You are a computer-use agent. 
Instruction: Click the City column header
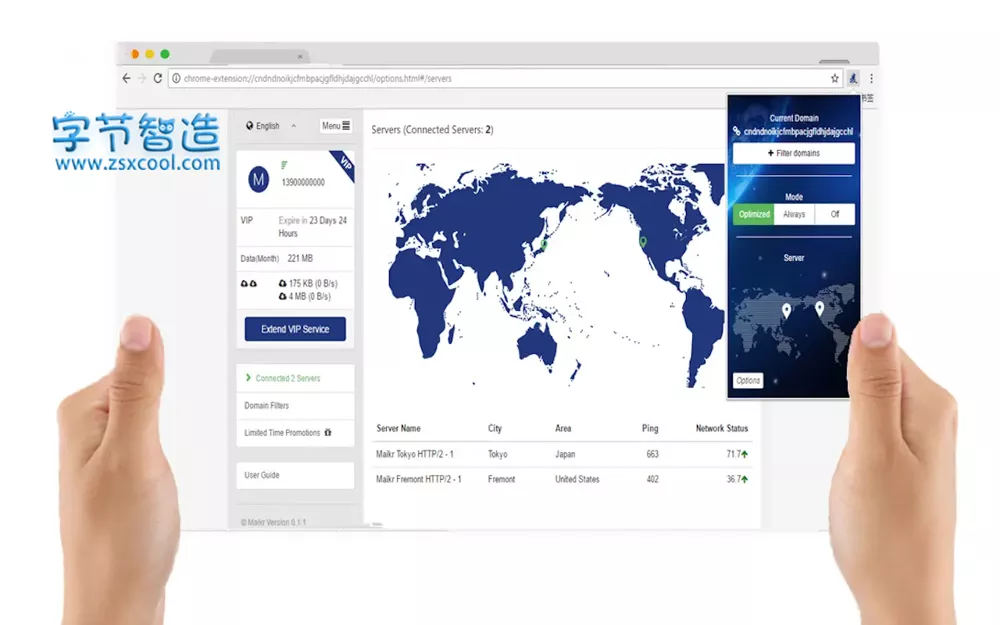click(x=495, y=429)
